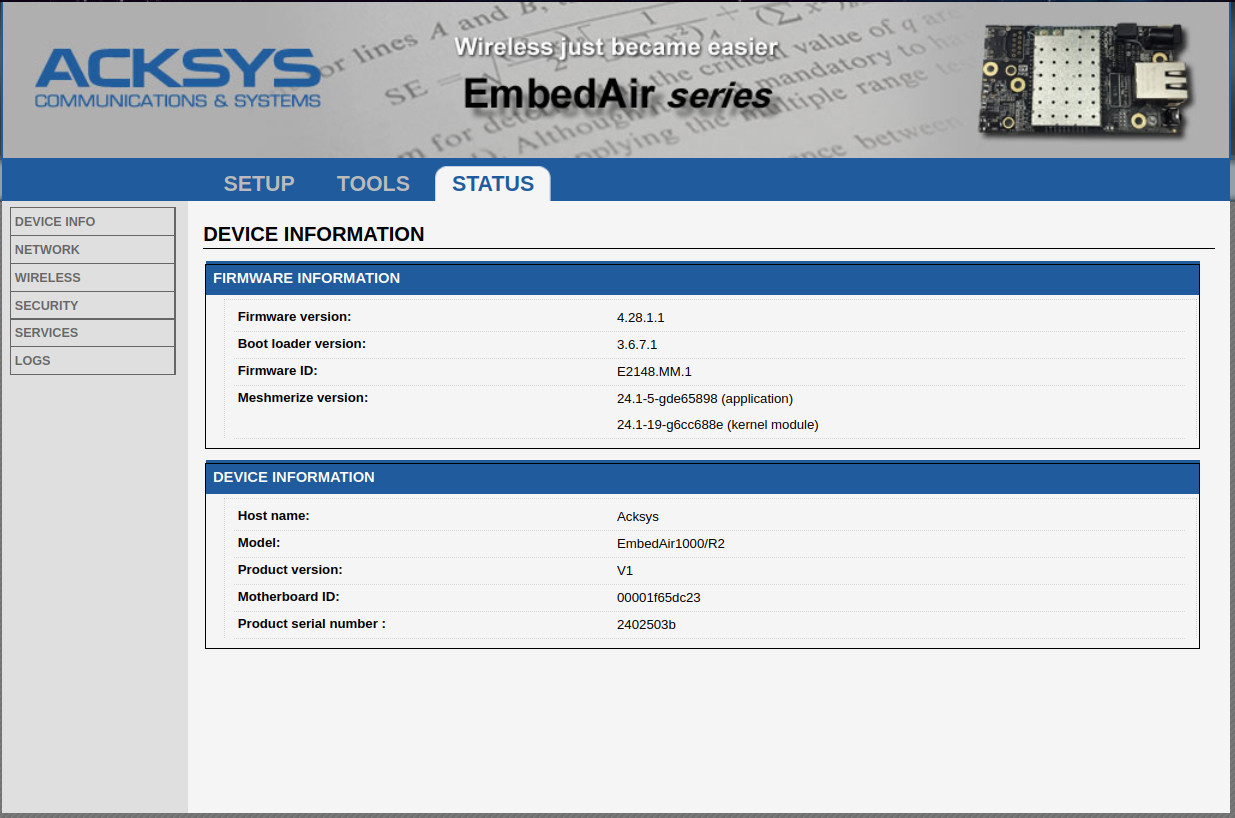This screenshot has height=818, width=1235.
Task: Click the Meshmerize kernel module version text
Action: [x=717, y=425]
